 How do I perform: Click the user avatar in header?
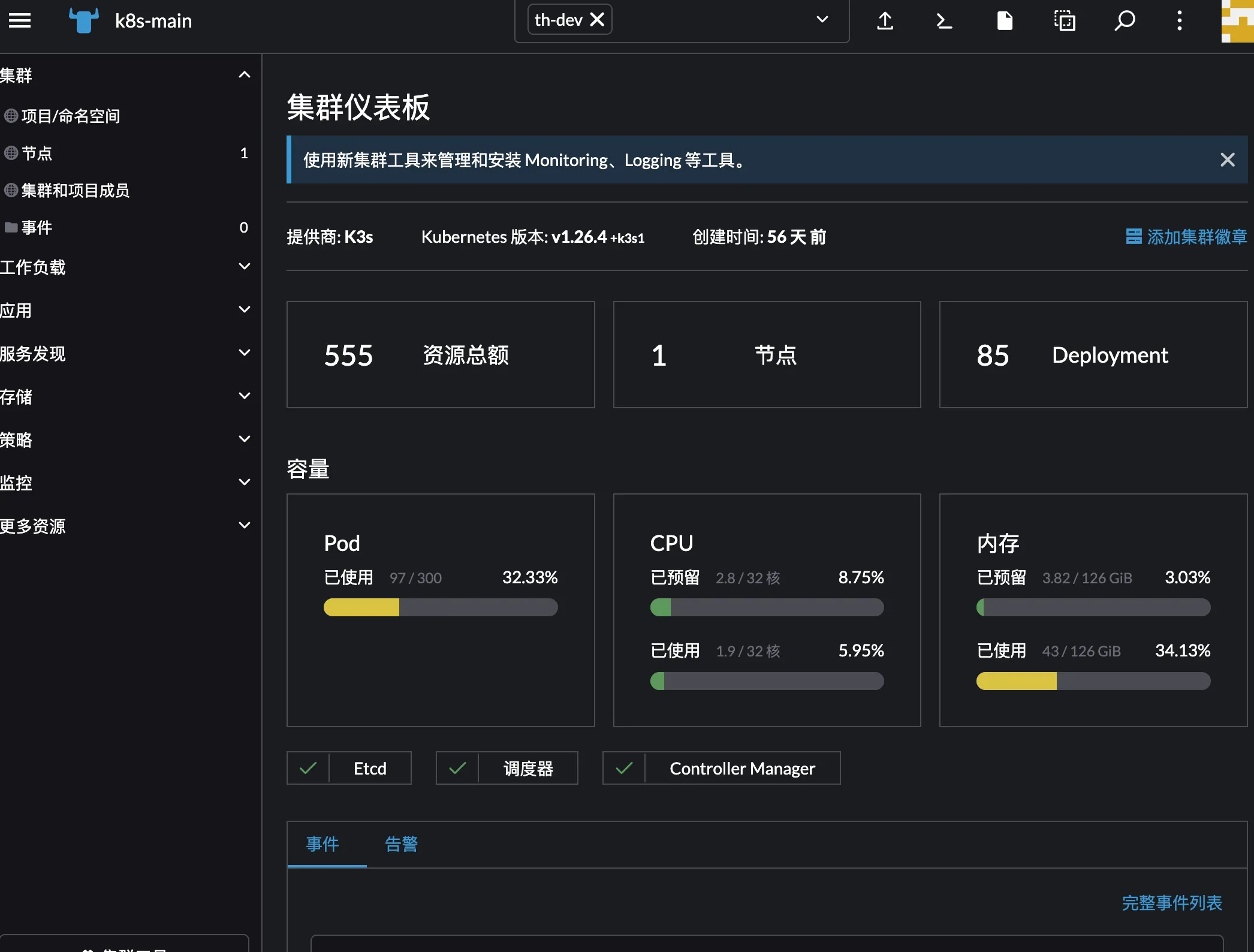pyautogui.click(x=1237, y=21)
